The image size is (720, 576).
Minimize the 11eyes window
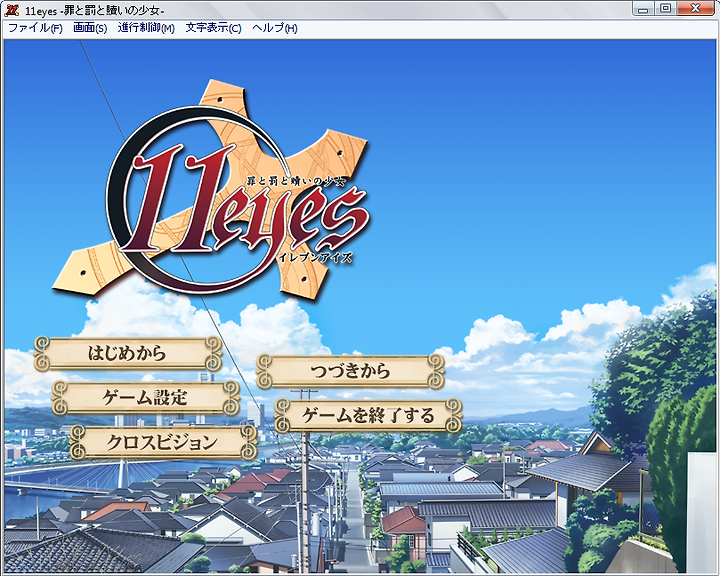pos(643,8)
